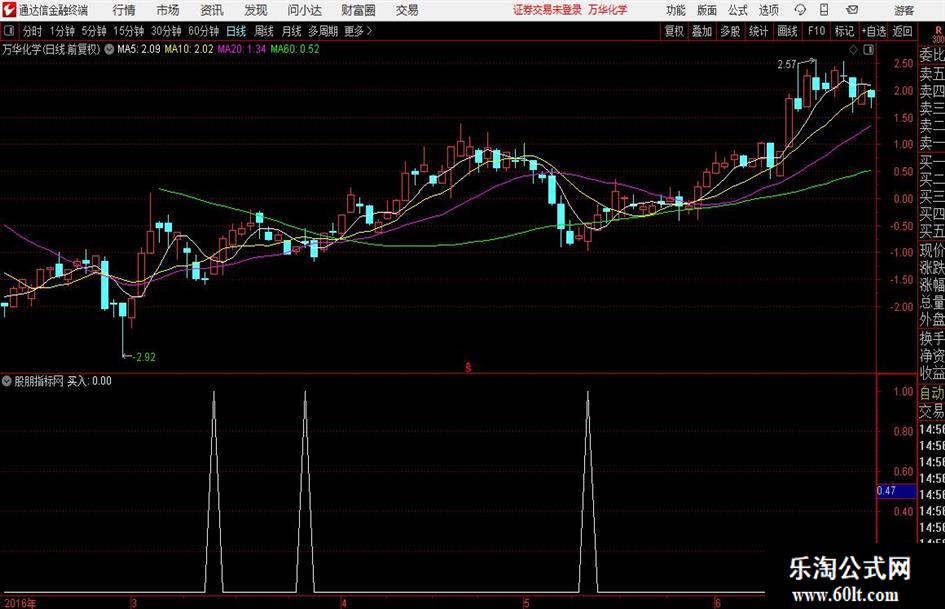945x609 pixels.
Task: Click the R 300 indicator icon
Action: pyautogui.click(x=938, y=34)
